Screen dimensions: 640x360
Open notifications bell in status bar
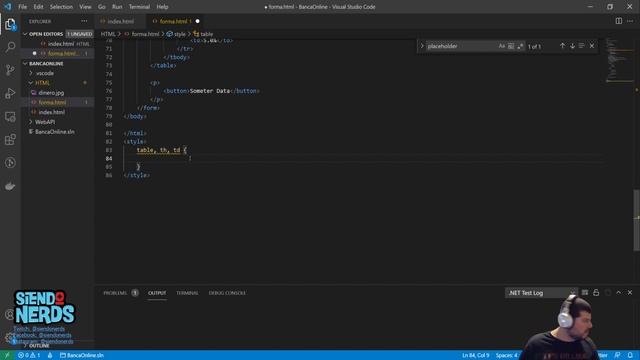click(630, 355)
